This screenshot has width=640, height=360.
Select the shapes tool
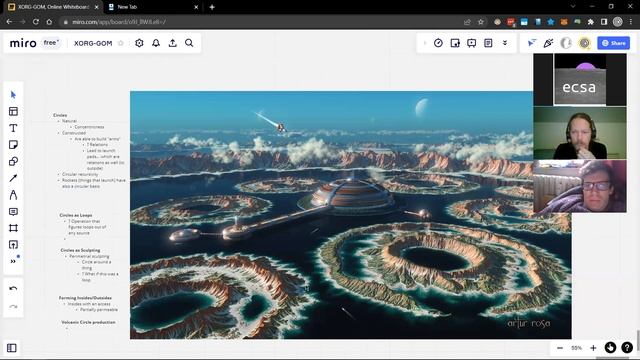tap(13, 162)
